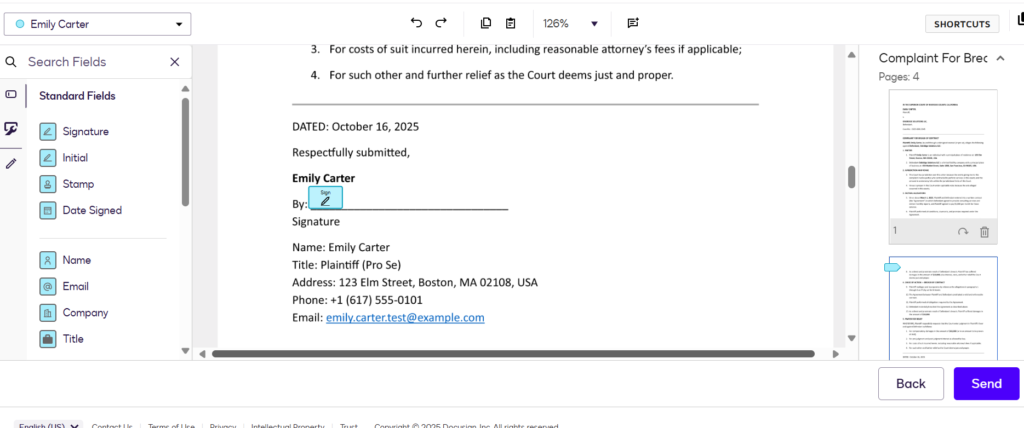Select the Signature field

click(x=85, y=131)
